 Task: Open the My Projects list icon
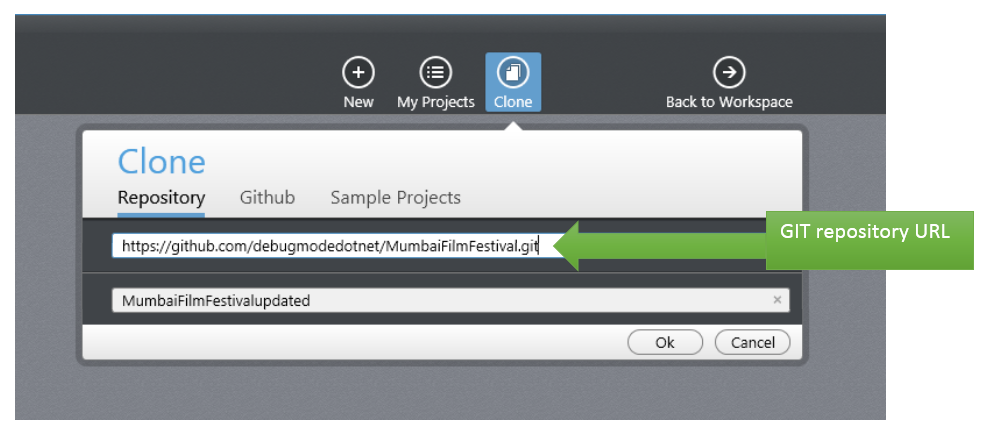coord(435,72)
